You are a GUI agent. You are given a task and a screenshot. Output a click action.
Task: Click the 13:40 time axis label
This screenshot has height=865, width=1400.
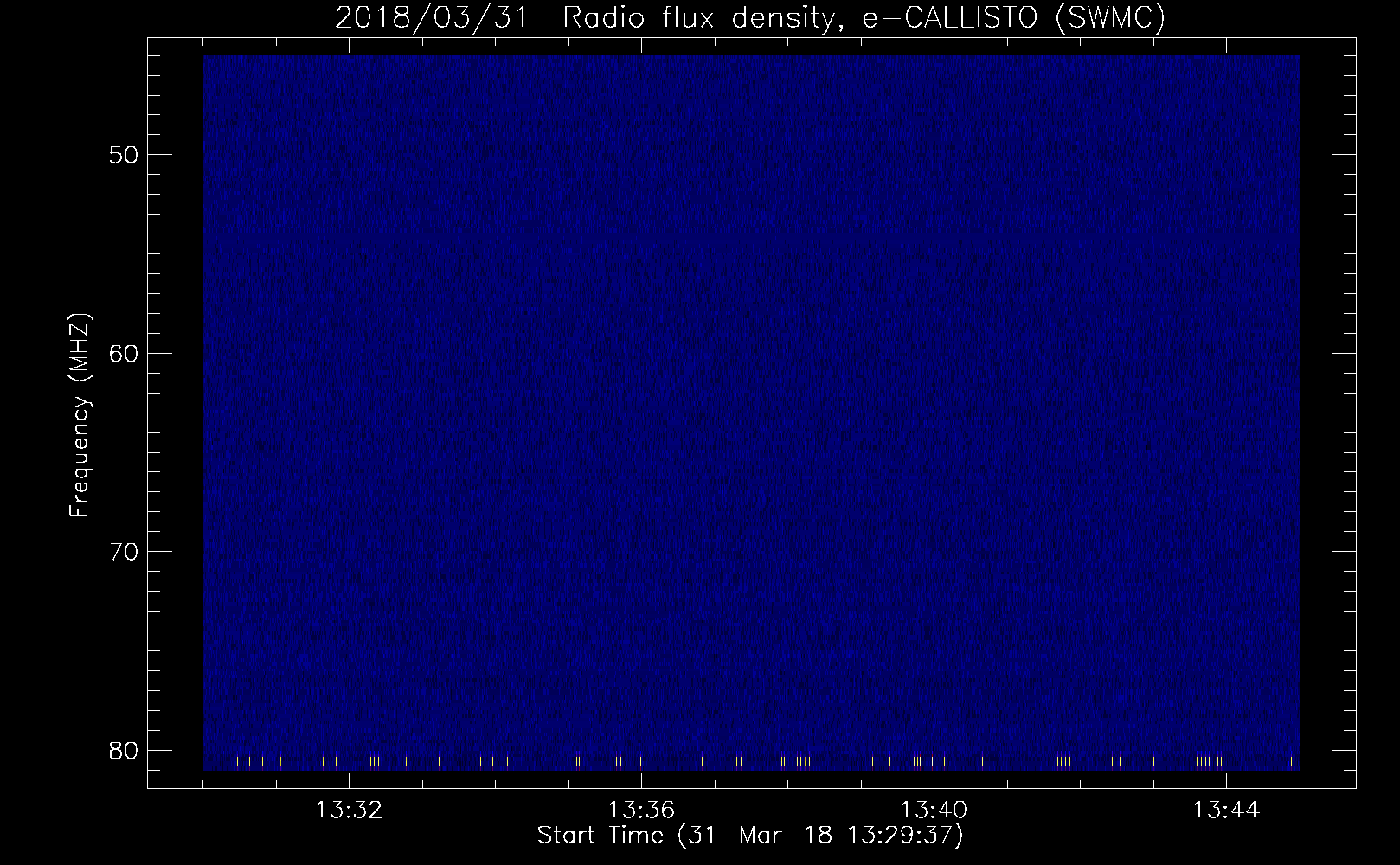(x=934, y=811)
